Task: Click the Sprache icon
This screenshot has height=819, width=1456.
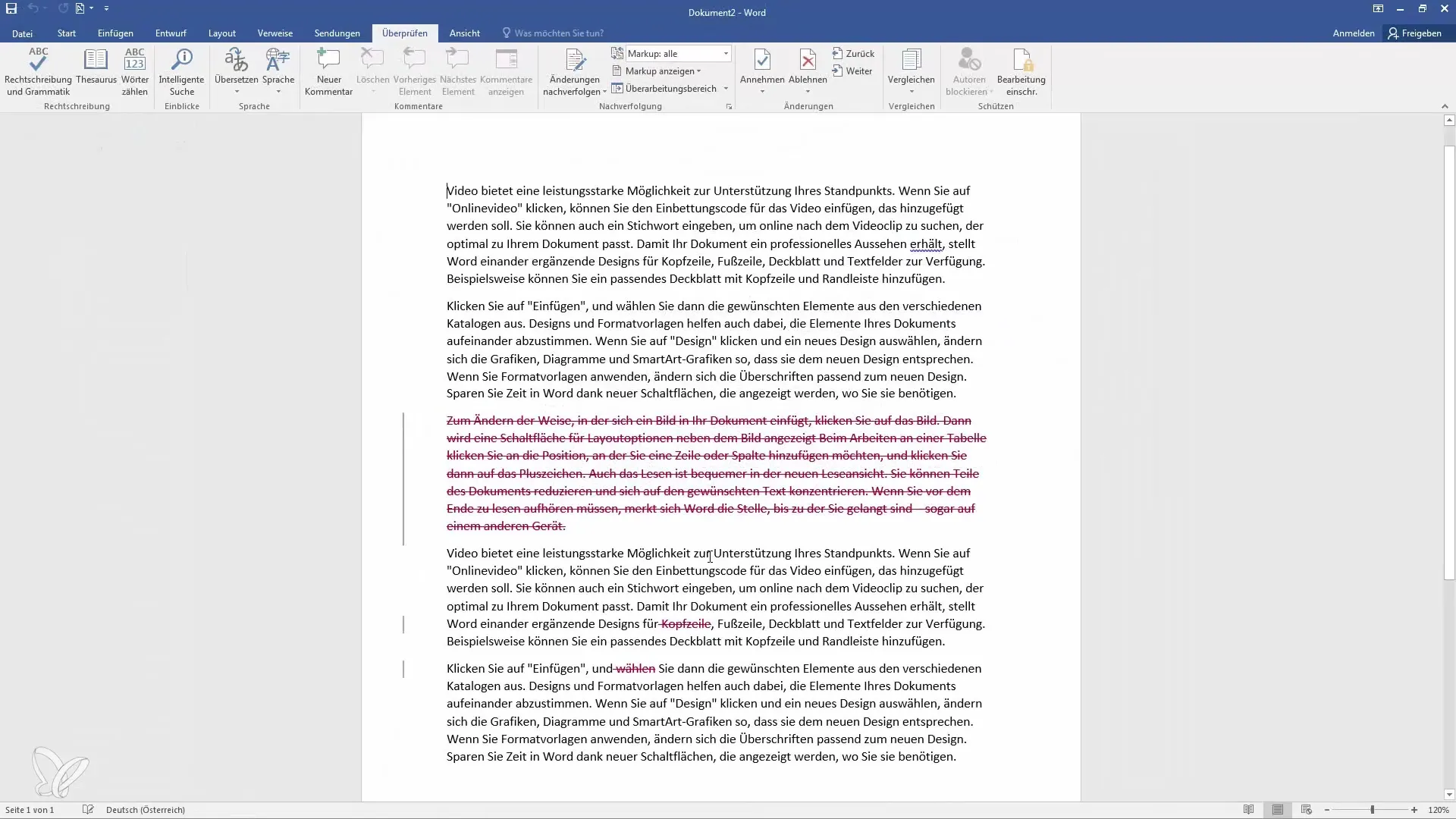Action: coord(278,59)
